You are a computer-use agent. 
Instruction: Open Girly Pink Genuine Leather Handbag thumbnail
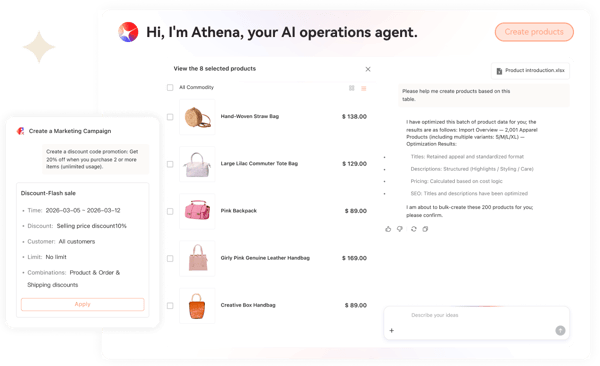[x=197, y=258]
